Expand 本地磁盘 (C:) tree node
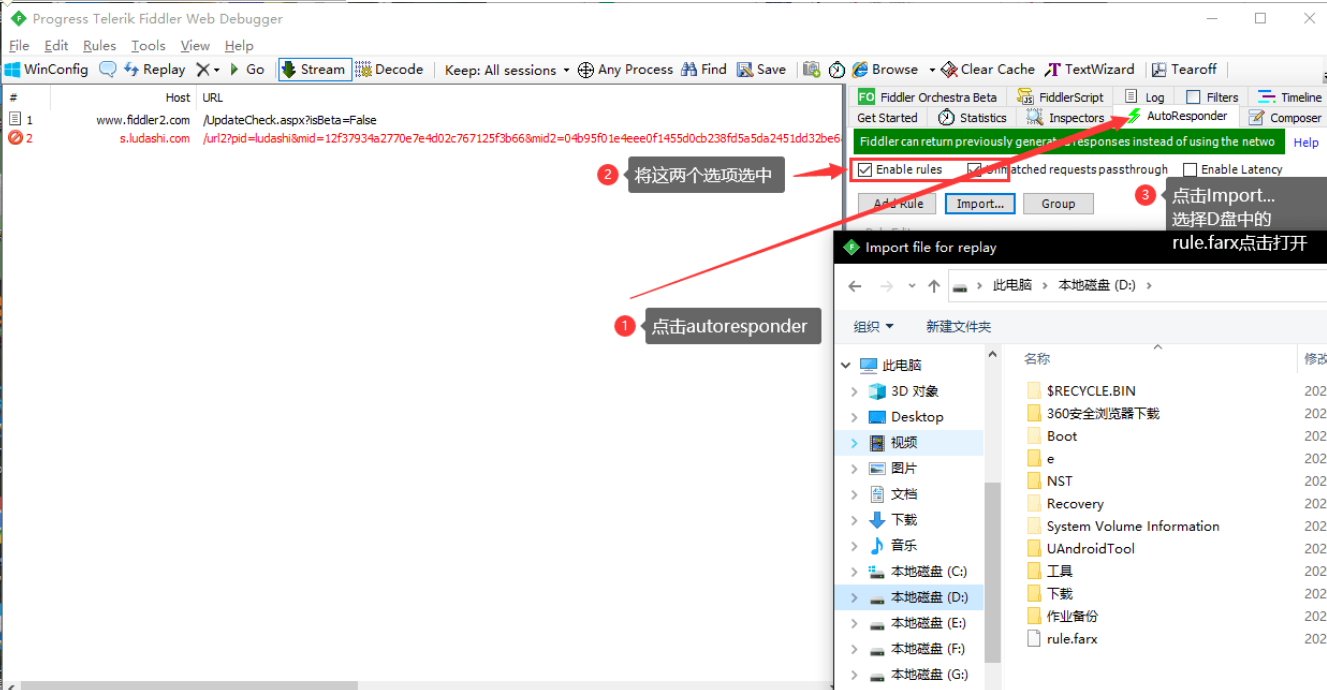The height and width of the screenshot is (690, 1327). click(x=854, y=572)
